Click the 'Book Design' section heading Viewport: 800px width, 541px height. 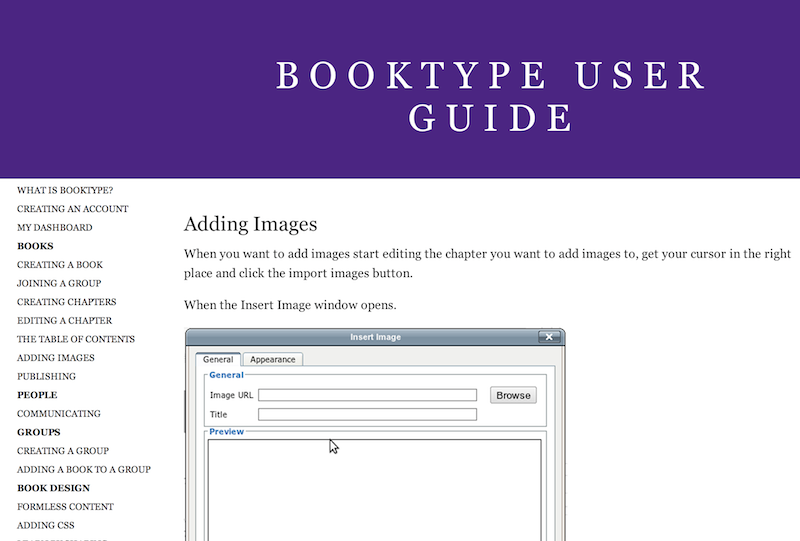pos(53,488)
